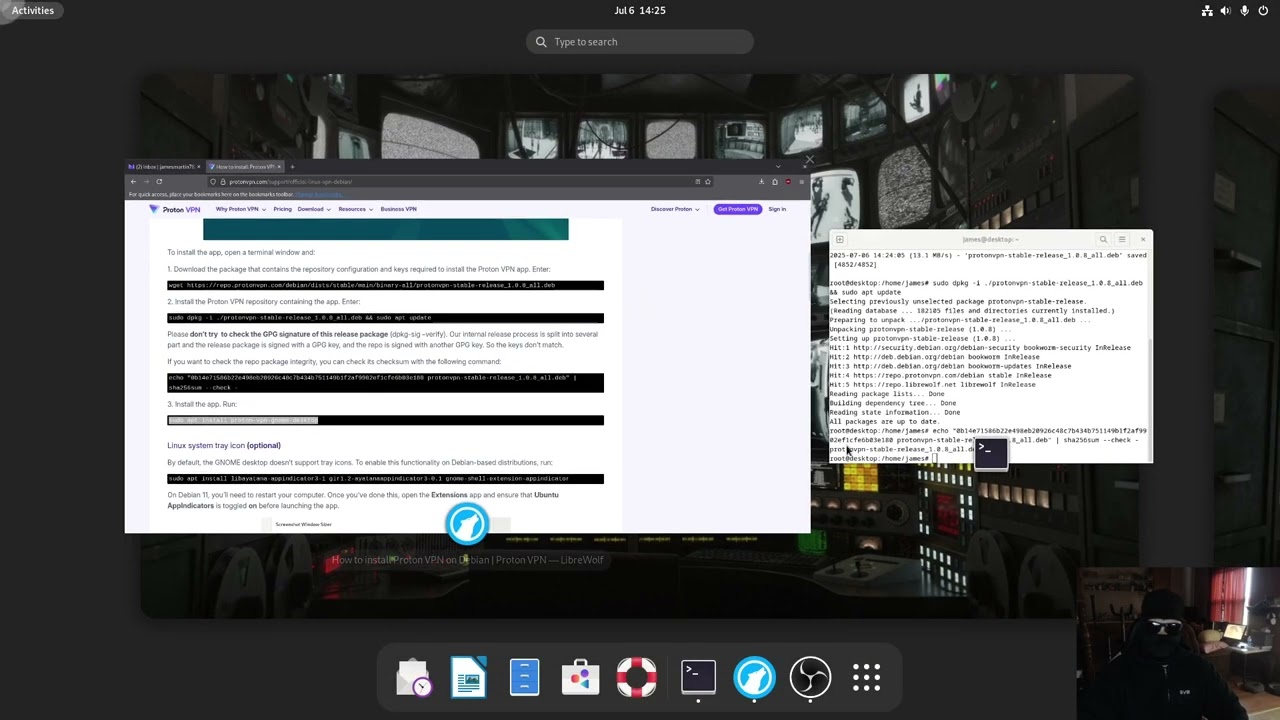Expand the Resources dropdown

point(355,209)
